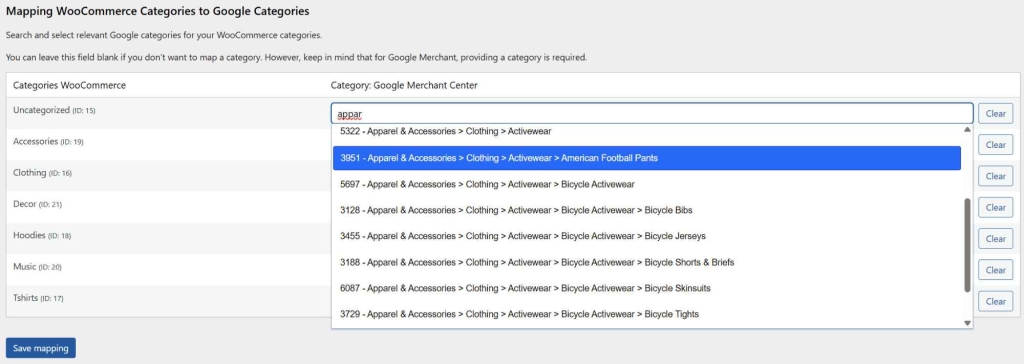Click the Google category search field containing 'appar'

coord(652,113)
